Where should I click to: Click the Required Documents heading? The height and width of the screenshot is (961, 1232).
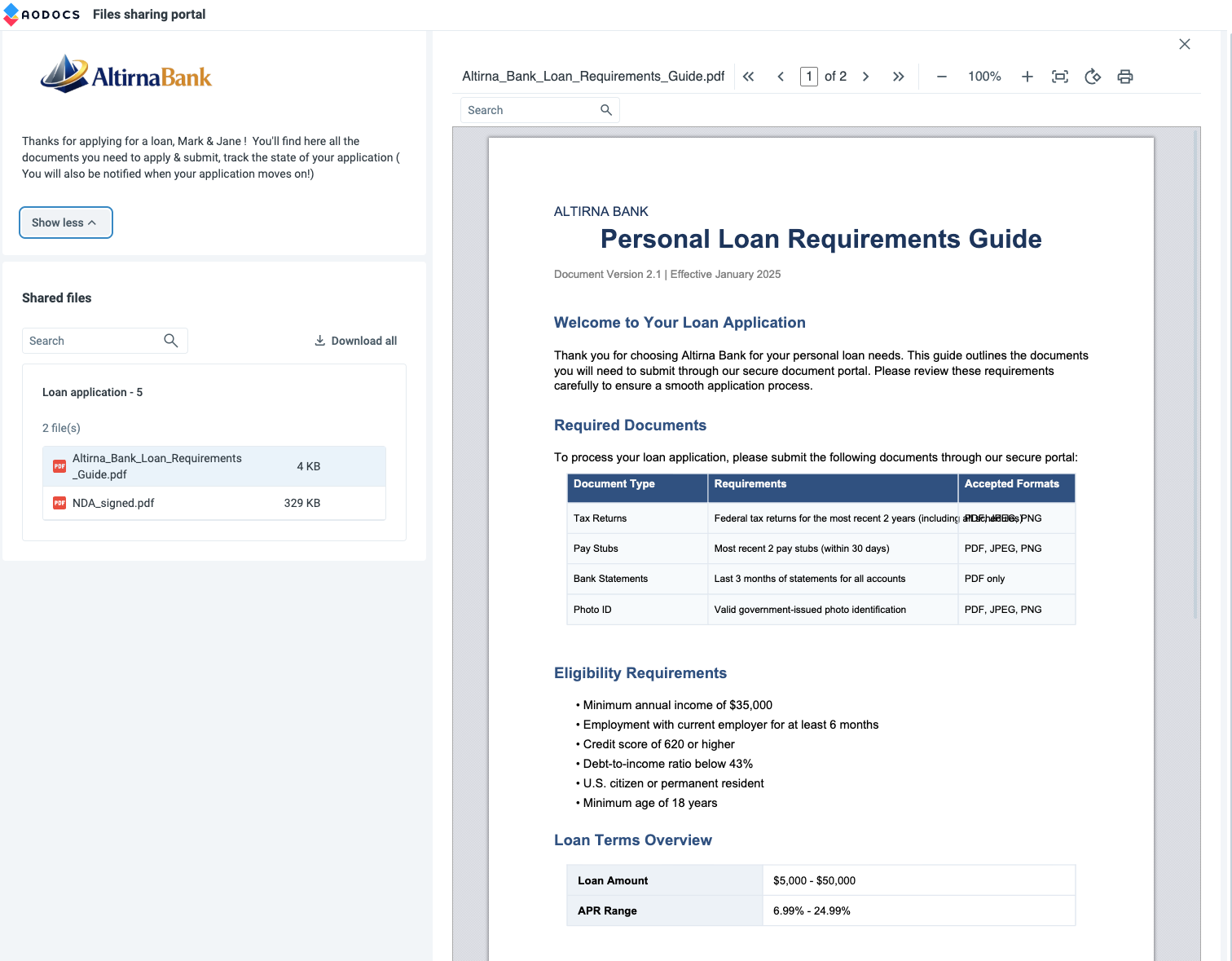tap(630, 425)
